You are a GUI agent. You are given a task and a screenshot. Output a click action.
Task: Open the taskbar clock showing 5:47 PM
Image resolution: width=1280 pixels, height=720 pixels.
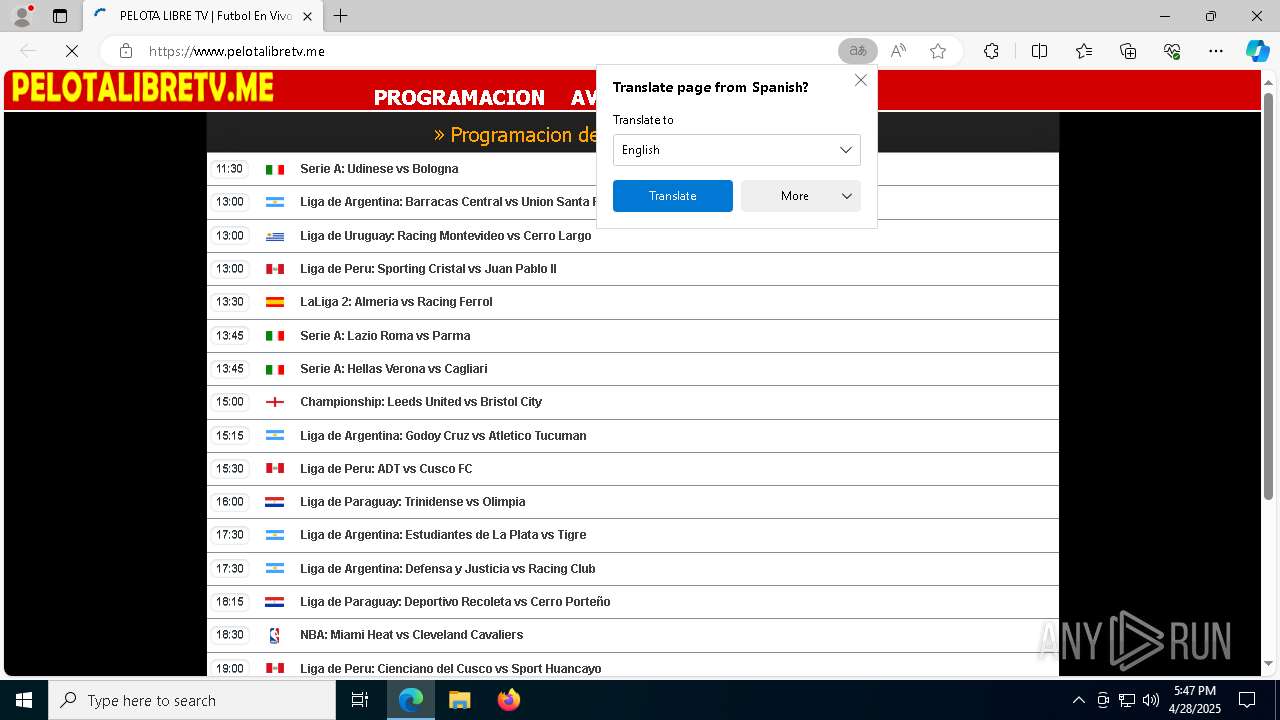coord(1195,700)
